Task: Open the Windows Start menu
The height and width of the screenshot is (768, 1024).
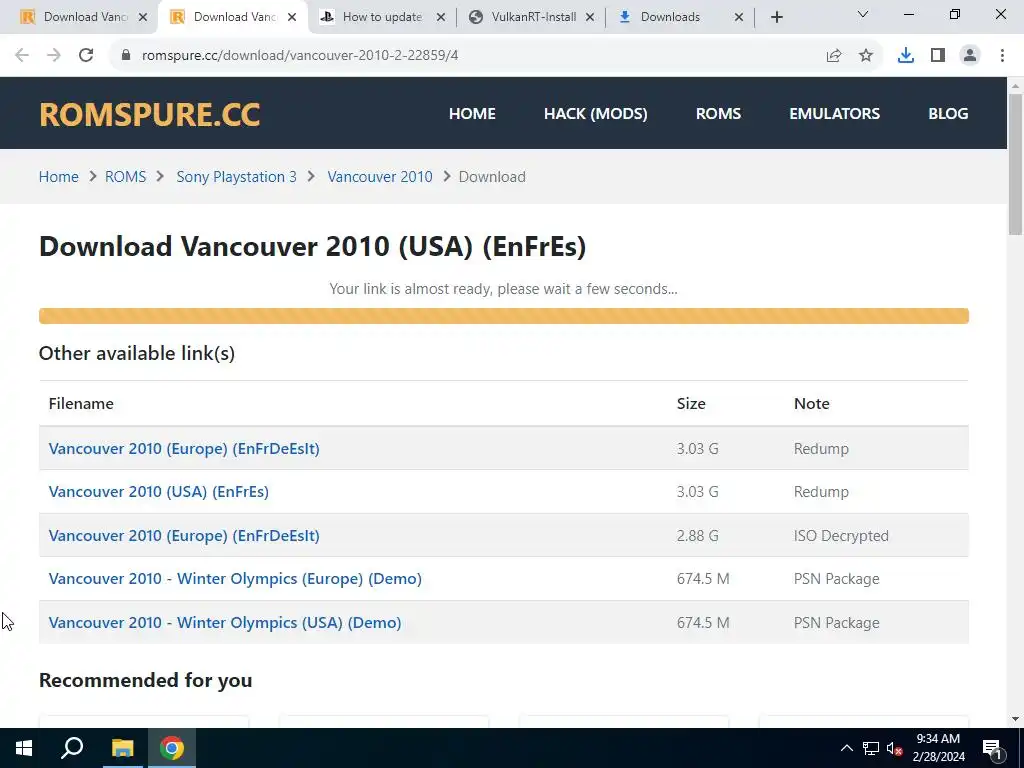Action: click(24, 748)
